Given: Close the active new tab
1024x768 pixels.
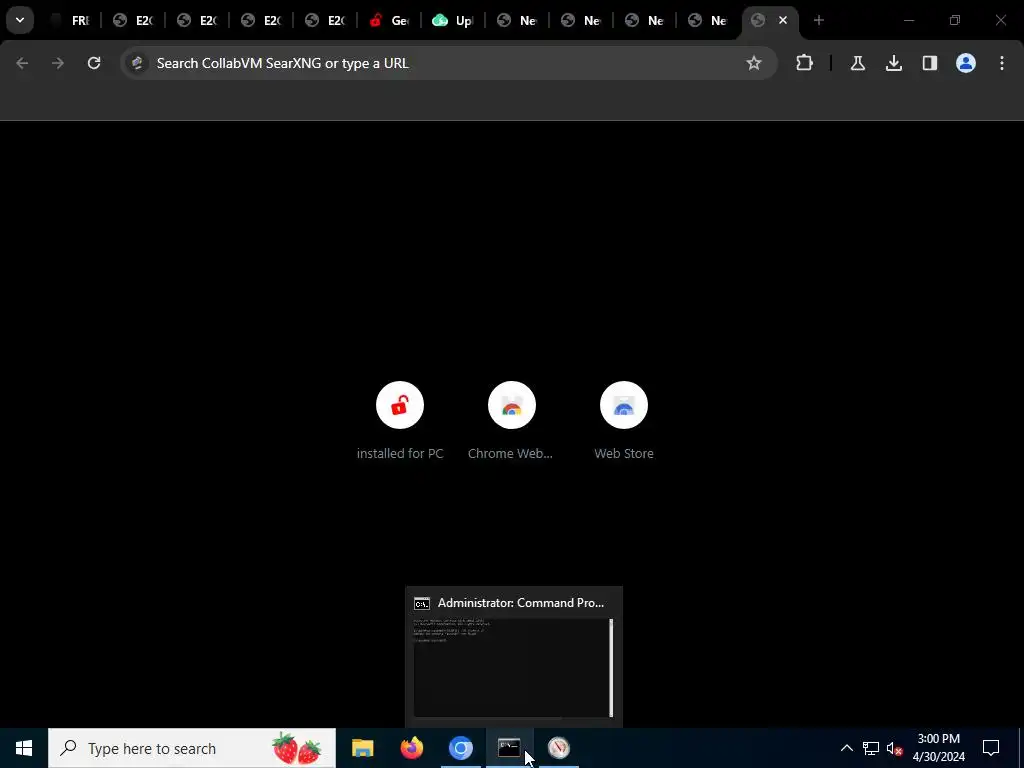Looking at the screenshot, I should tap(783, 20).
